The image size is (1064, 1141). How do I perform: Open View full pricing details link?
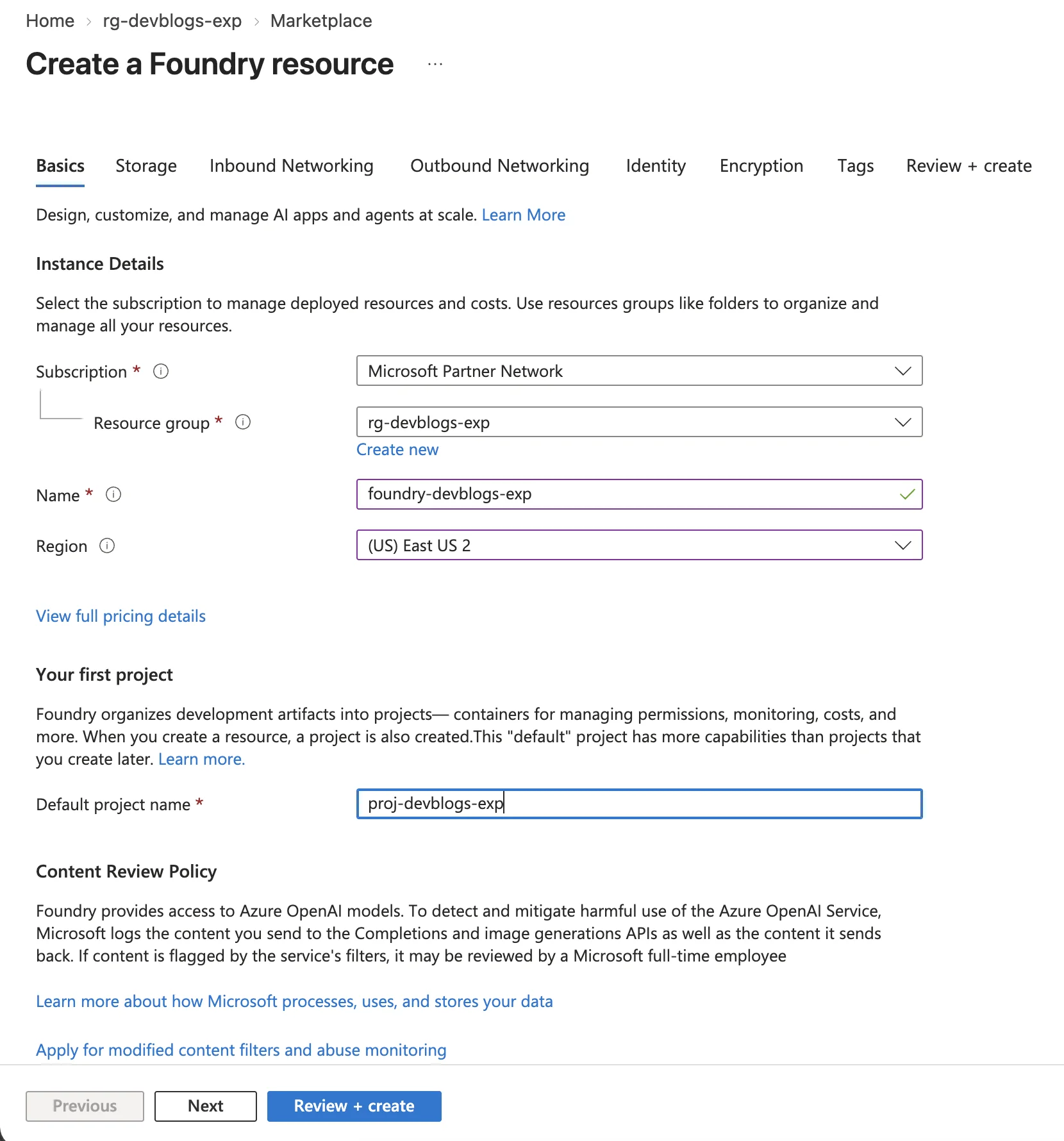tap(121, 616)
